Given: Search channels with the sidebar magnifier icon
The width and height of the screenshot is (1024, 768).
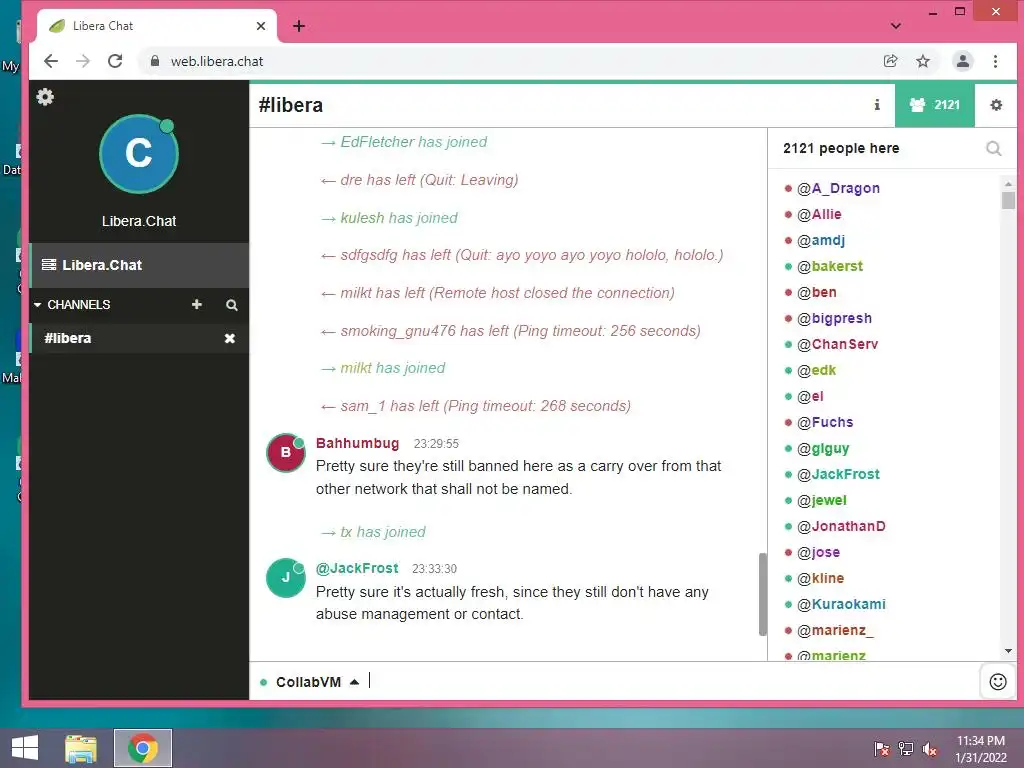Looking at the screenshot, I should 231,305.
